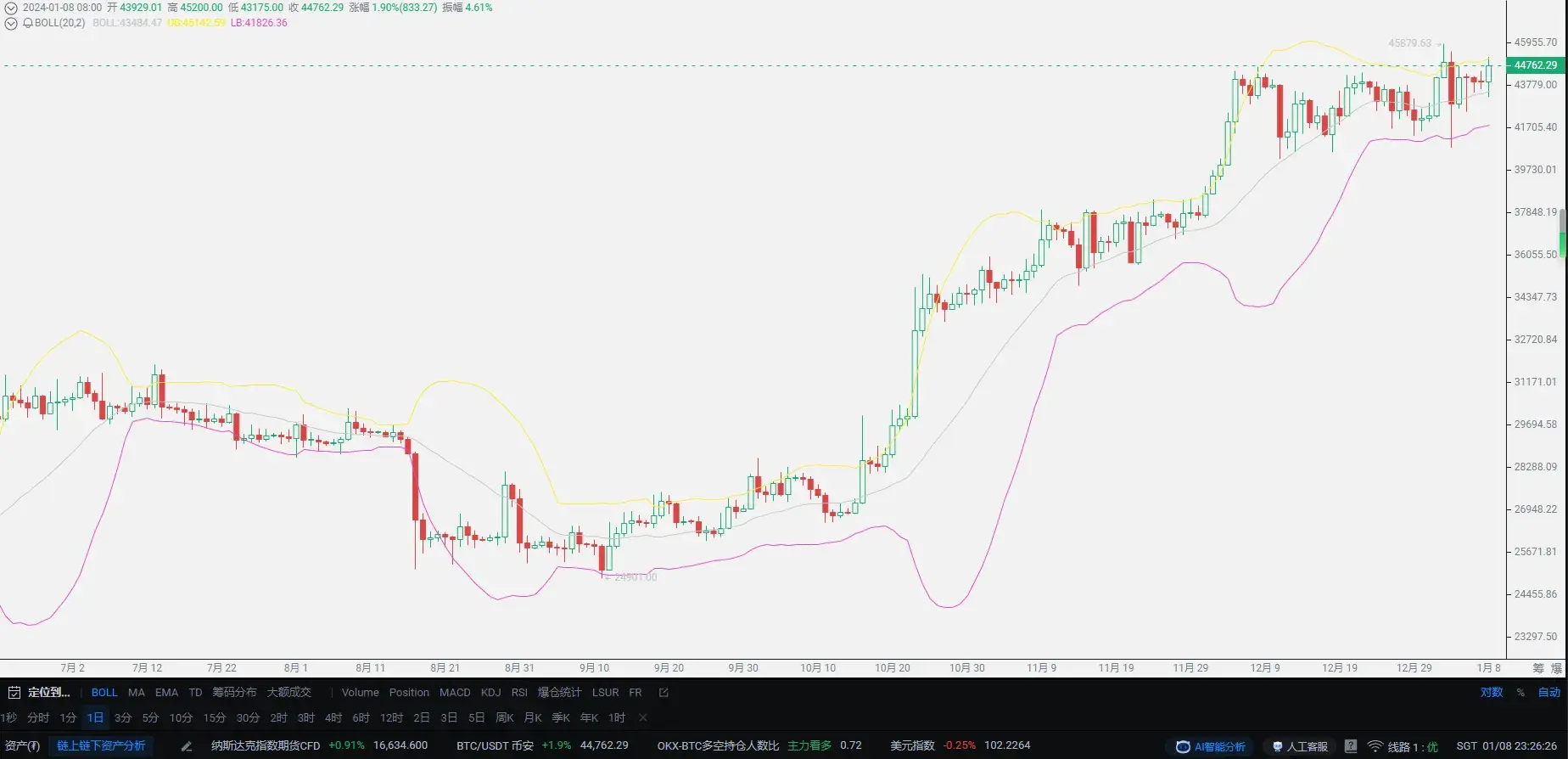Click the Wi-Fi line status icon
This screenshot has height=759, width=1568.
(1375, 746)
